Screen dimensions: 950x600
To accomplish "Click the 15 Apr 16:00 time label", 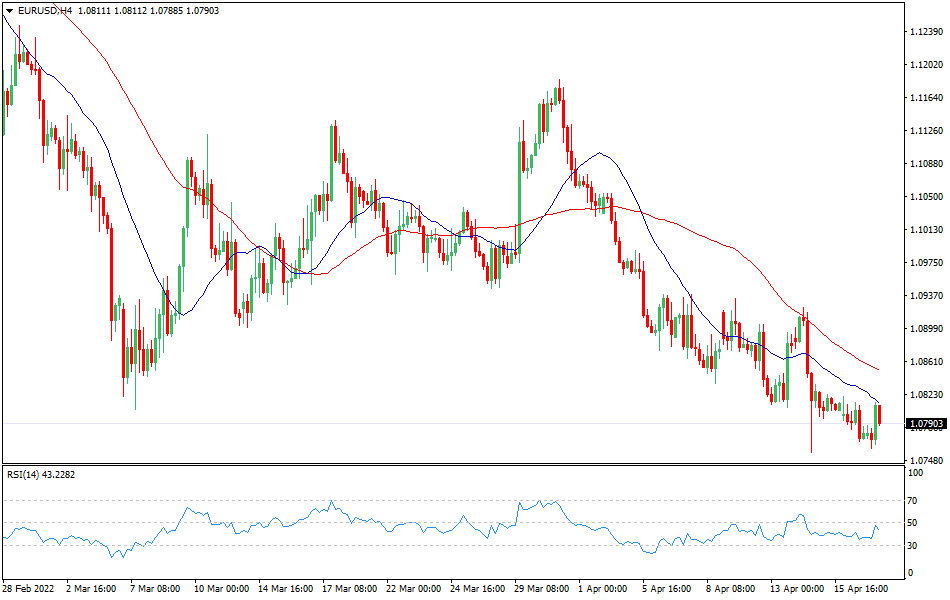I will (x=861, y=589).
